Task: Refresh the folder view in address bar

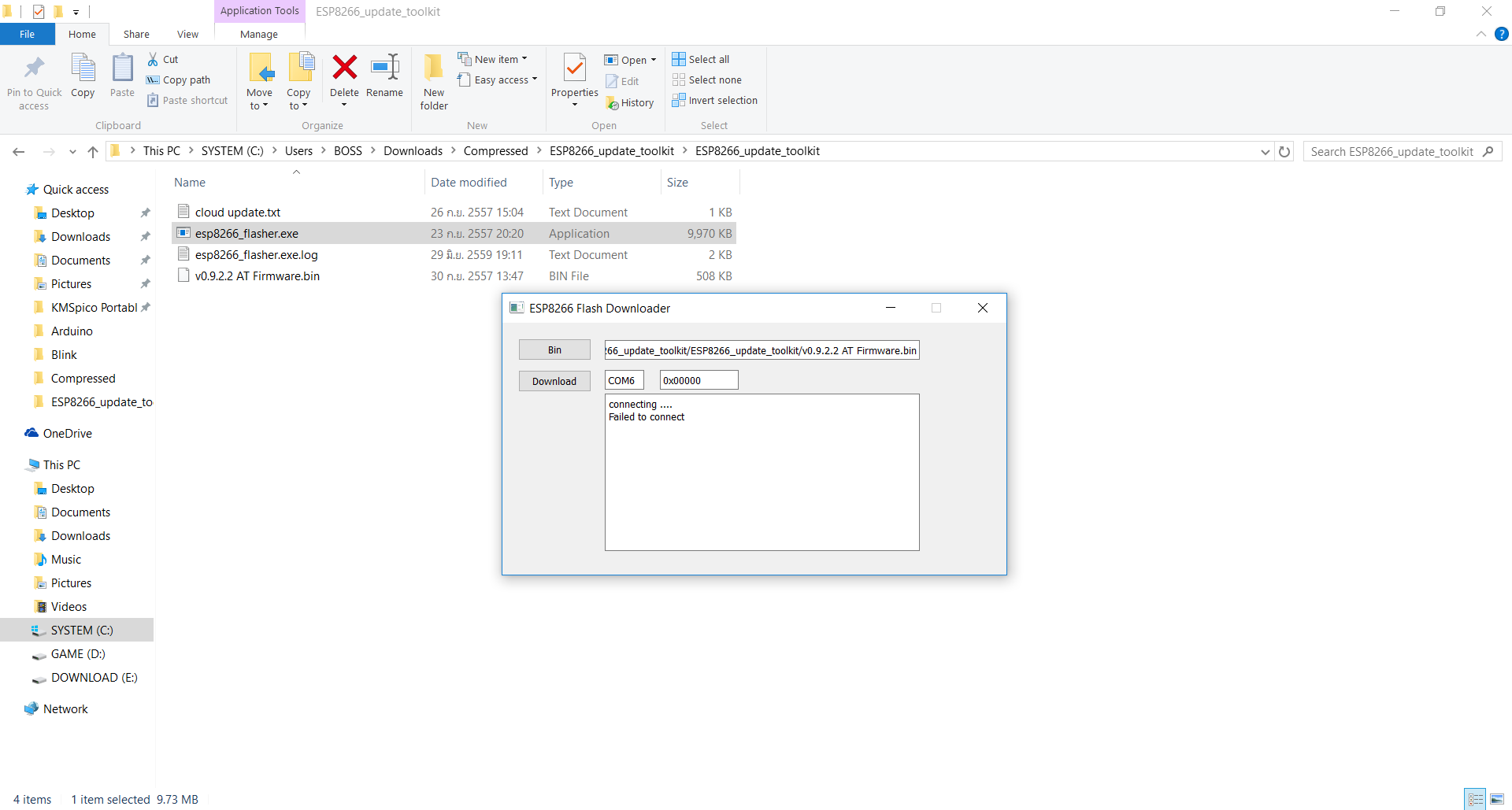Action: (1284, 151)
